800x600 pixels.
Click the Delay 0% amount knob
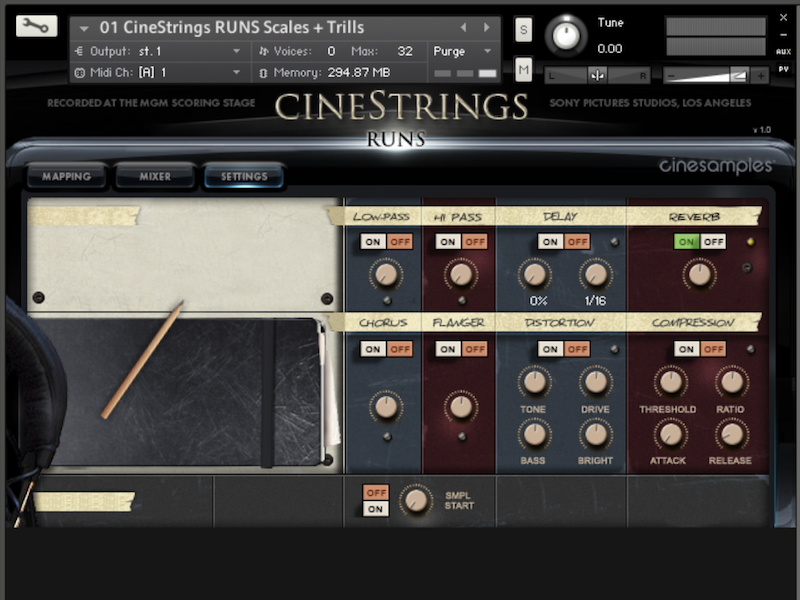(x=535, y=274)
